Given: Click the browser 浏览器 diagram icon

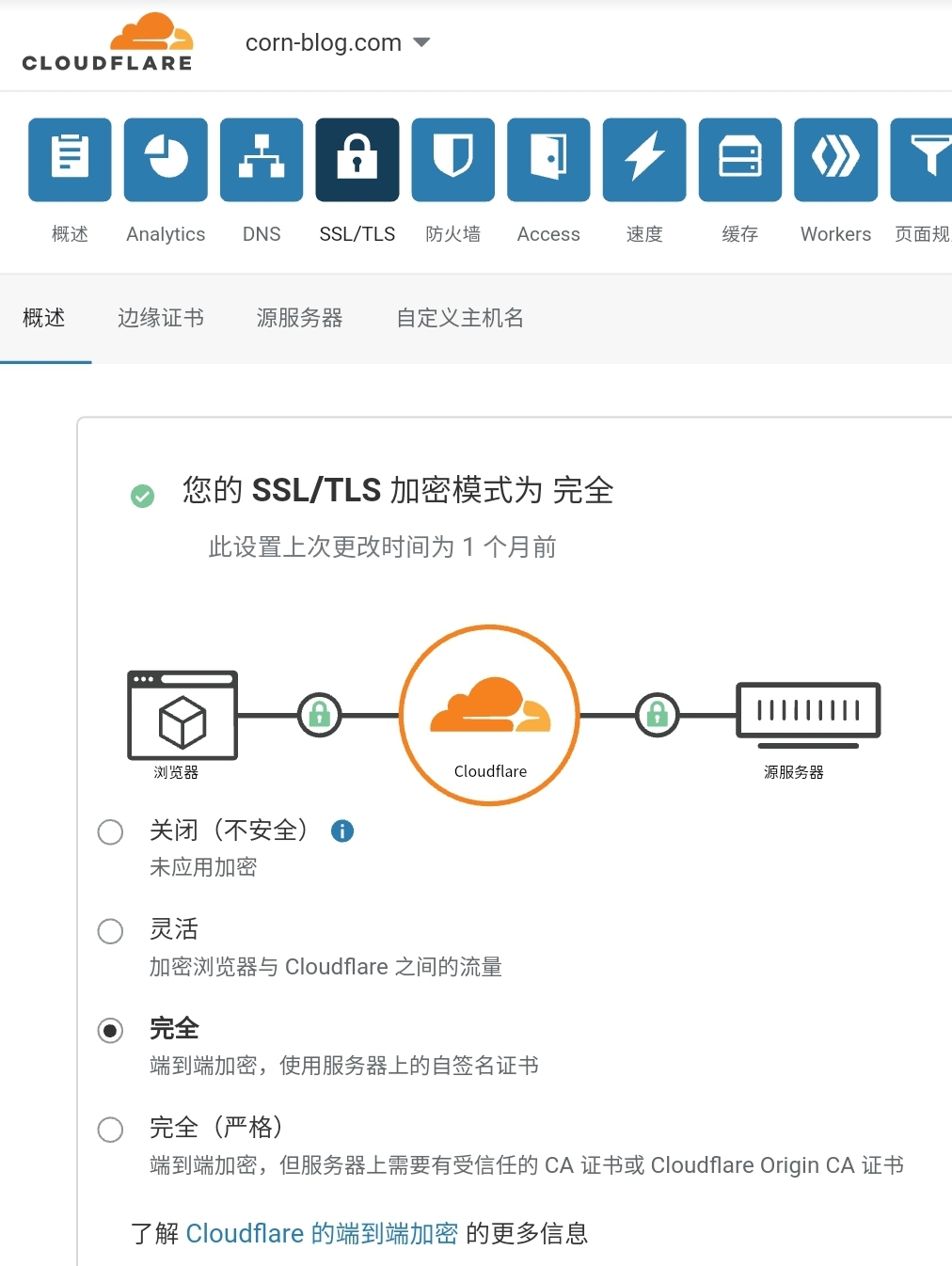Looking at the screenshot, I should pos(182,715).
